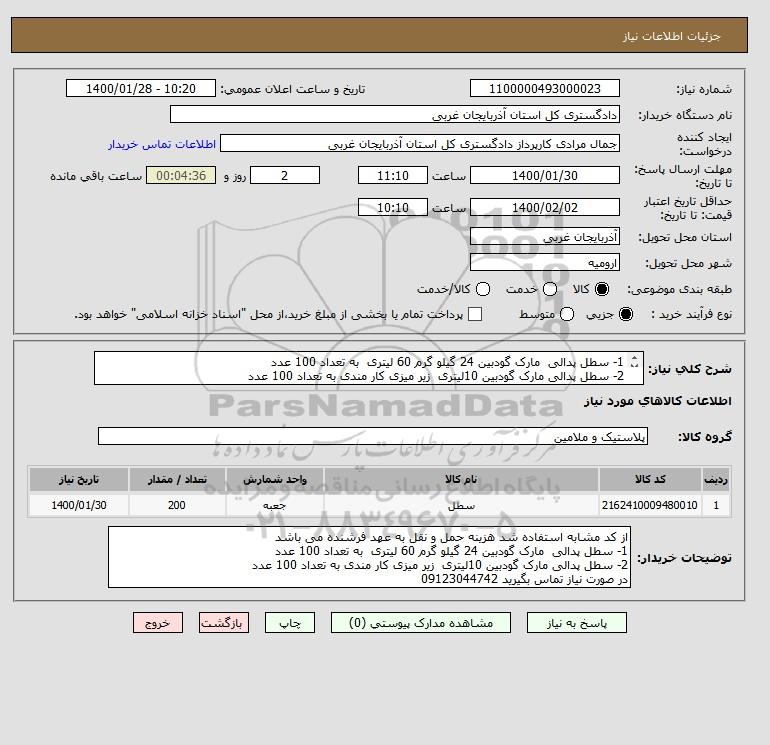Click price validity date 1400/02/02 field
The width and height of the screenshot is (770, 745).
tap(545, 207)
